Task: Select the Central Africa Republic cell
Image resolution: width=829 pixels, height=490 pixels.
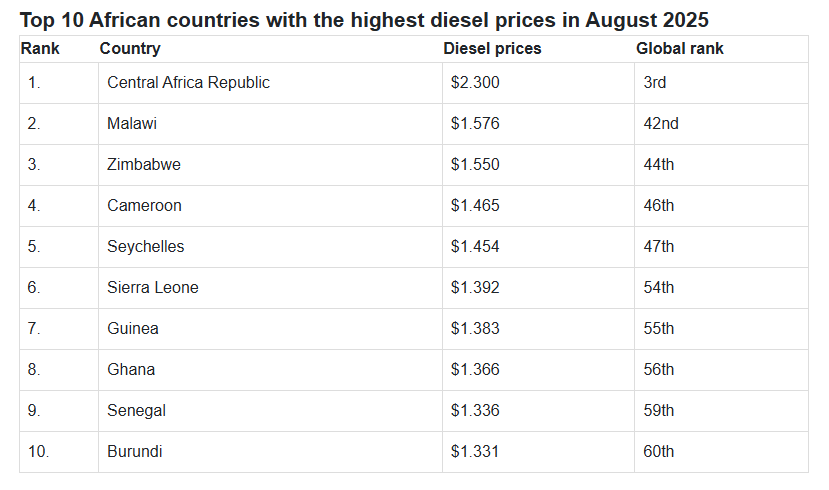Action: (x=188, y=83)
